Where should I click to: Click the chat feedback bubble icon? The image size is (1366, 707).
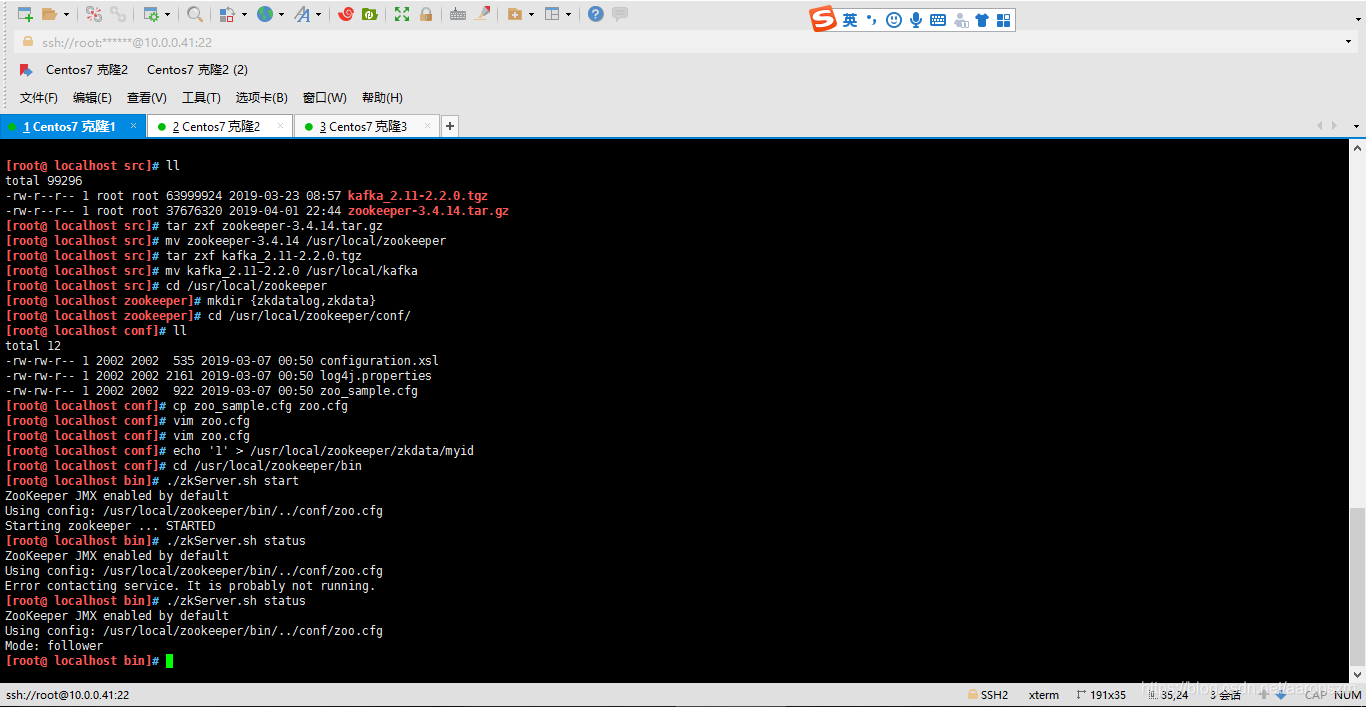coord(620,14)
